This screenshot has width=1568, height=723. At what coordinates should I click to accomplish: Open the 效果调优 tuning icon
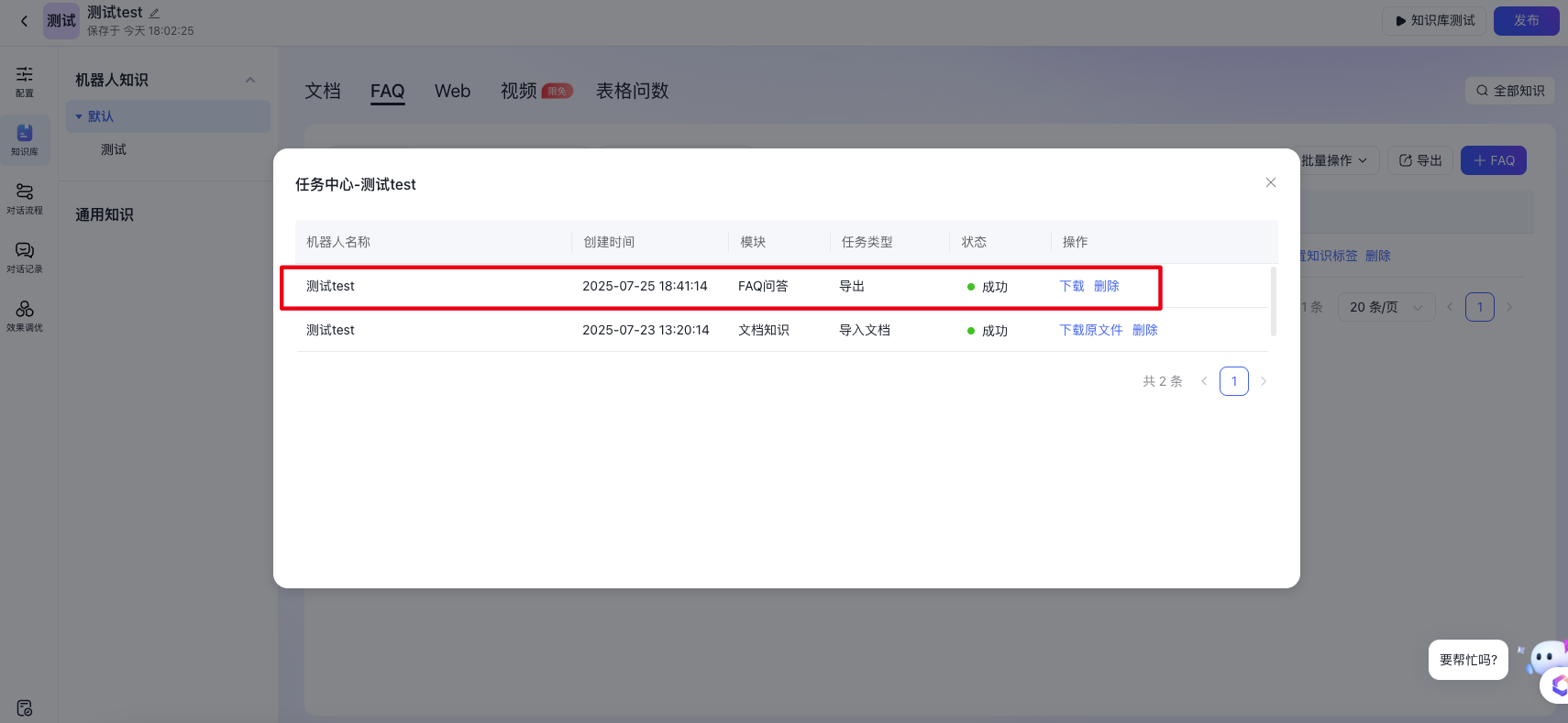tap(25, 315)
